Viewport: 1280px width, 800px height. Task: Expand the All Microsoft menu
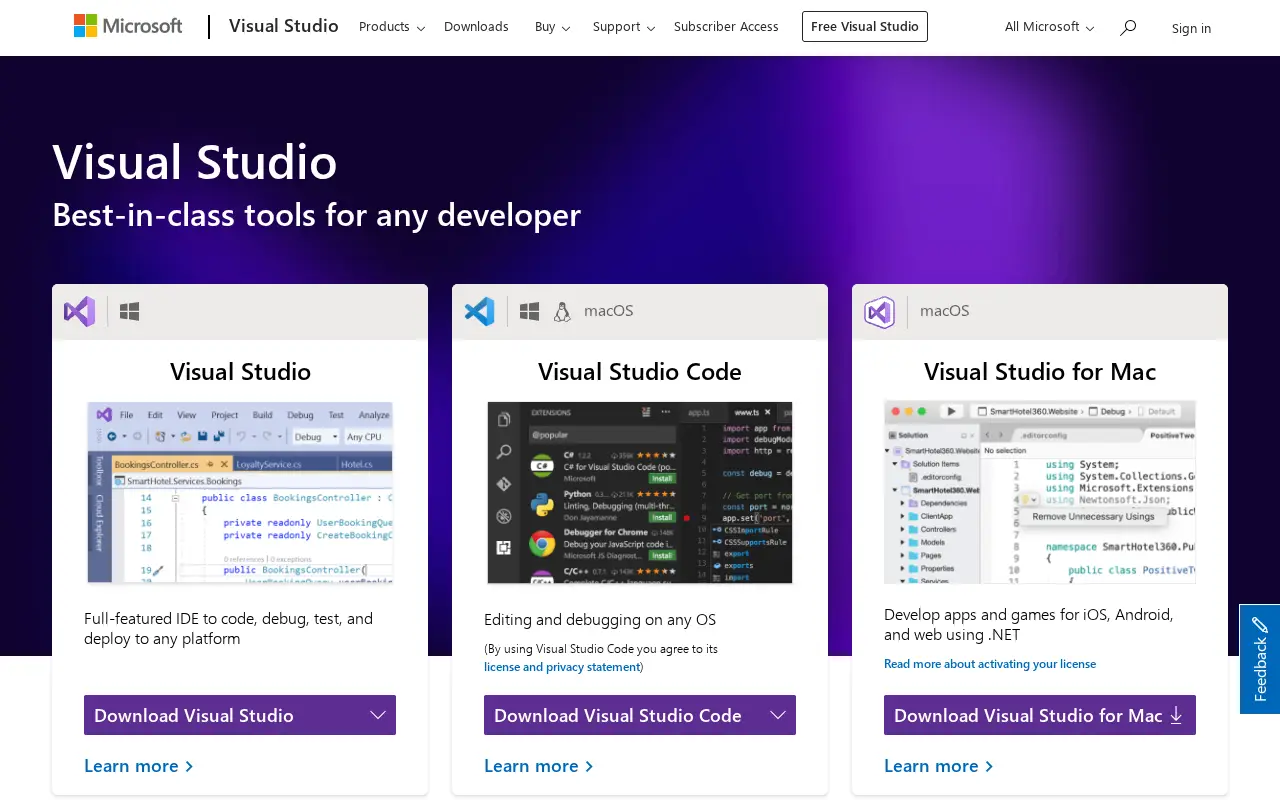click(1049, 27)
